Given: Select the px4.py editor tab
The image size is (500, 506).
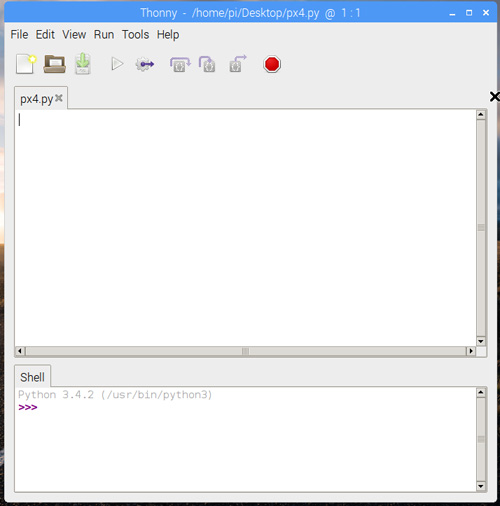Looking at the screenshot, I should [37, 99].
